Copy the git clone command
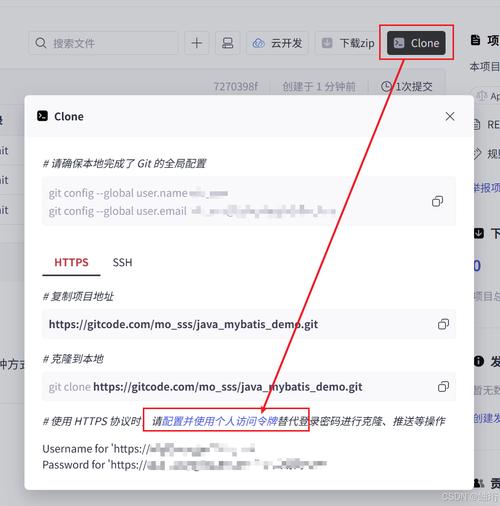The image size is (500, 506). coord(443,387)
